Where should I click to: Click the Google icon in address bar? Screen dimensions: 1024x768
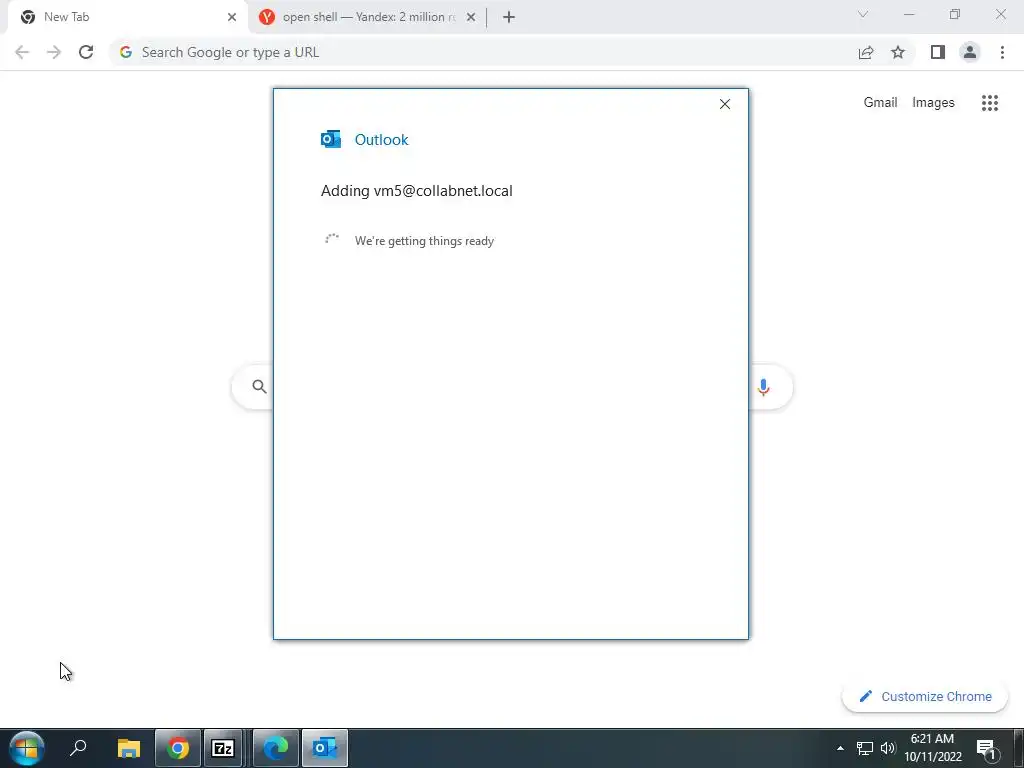(x=126, y=52)
